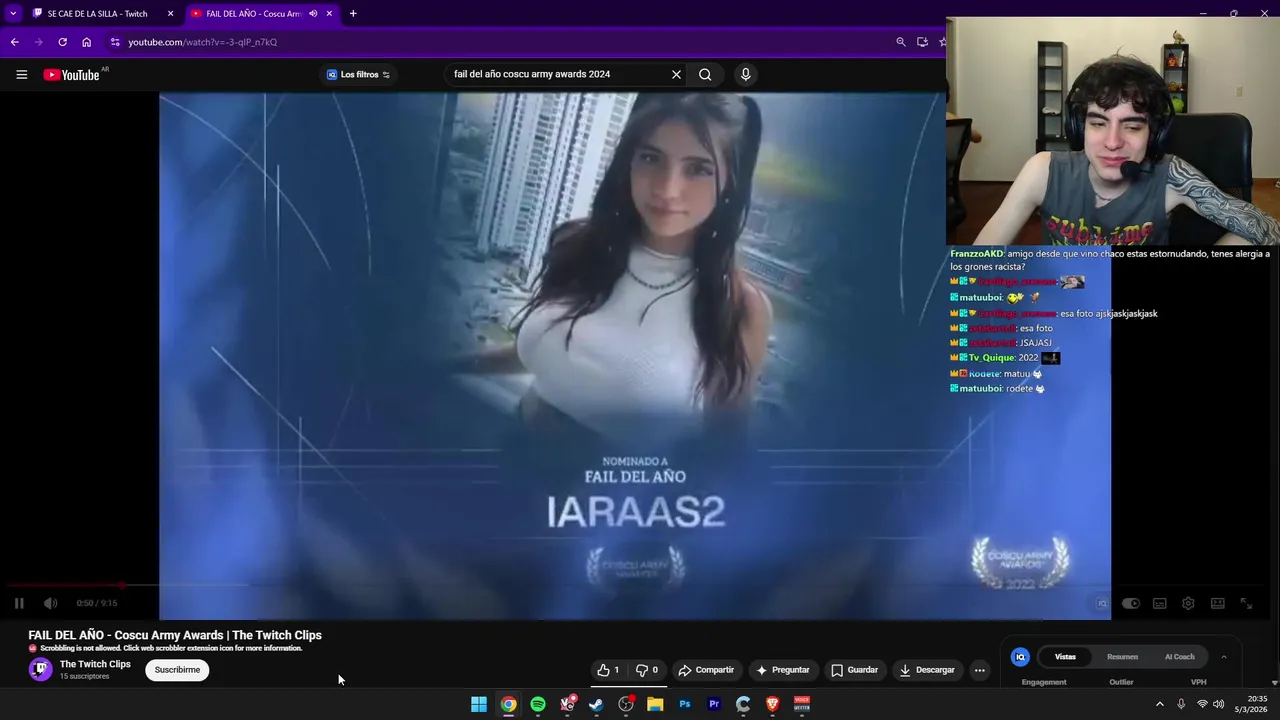The width and height of the screenshot is (1280, 720).
Task: Open The Twitch Clips channel avatar
Action: point(40,670)
